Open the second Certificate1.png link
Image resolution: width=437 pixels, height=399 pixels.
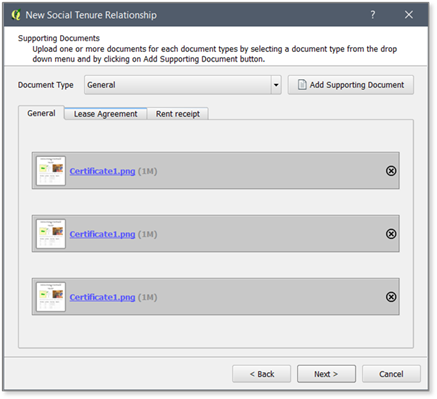click(x=102, y=234)
